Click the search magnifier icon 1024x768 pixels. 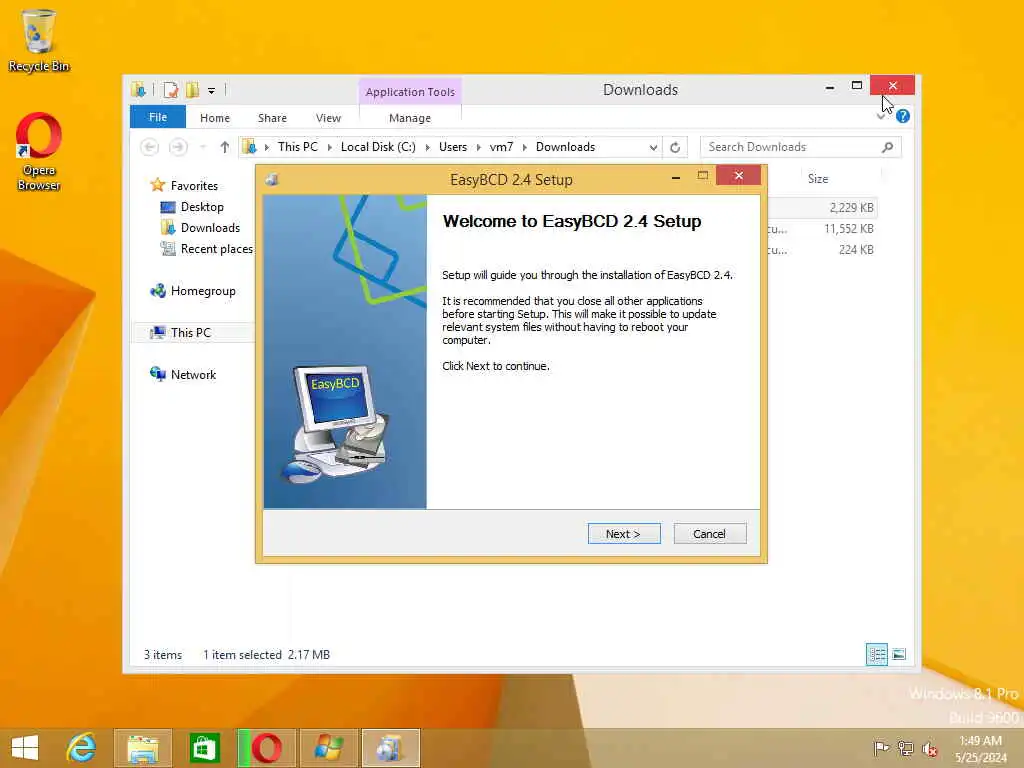point(887,147)
